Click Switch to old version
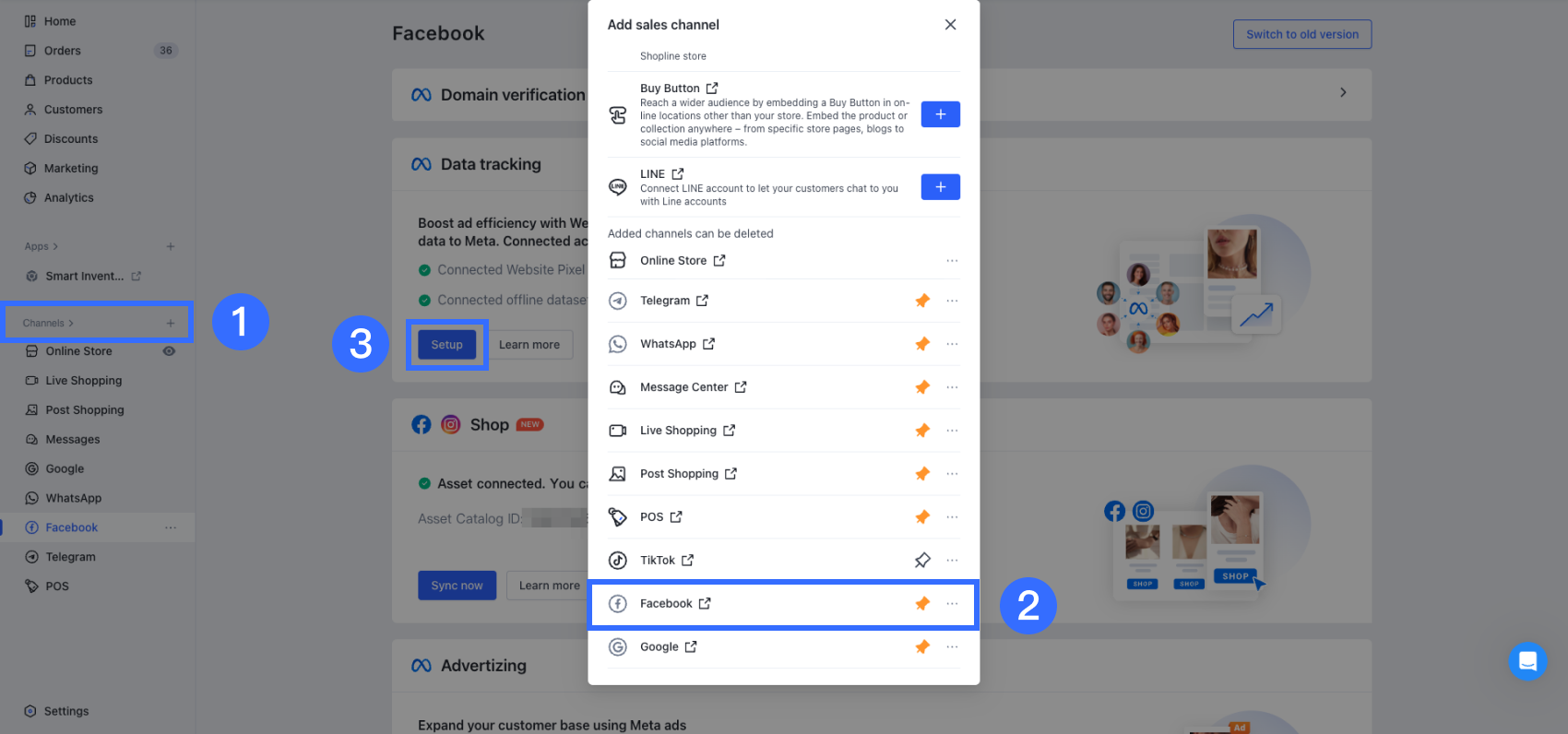Viewport: 1568px width, 734px height. point(1302,34)
